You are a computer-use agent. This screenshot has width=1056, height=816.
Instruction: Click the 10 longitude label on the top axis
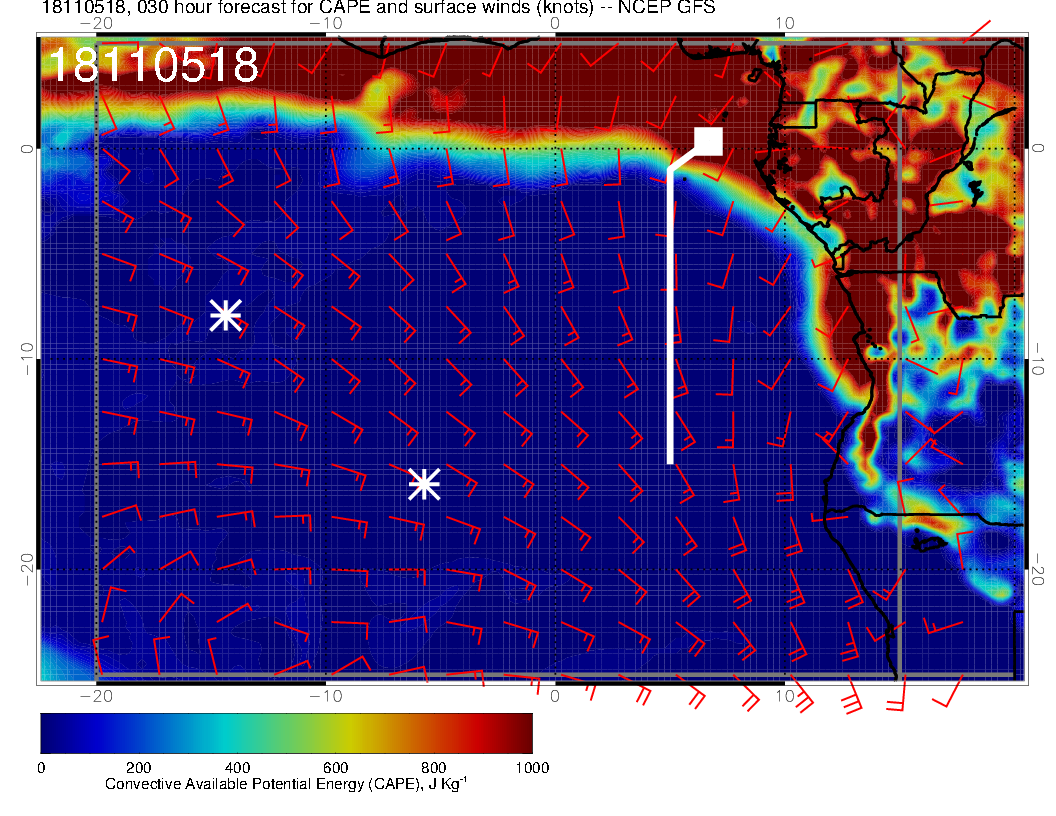tap(785, 23)
